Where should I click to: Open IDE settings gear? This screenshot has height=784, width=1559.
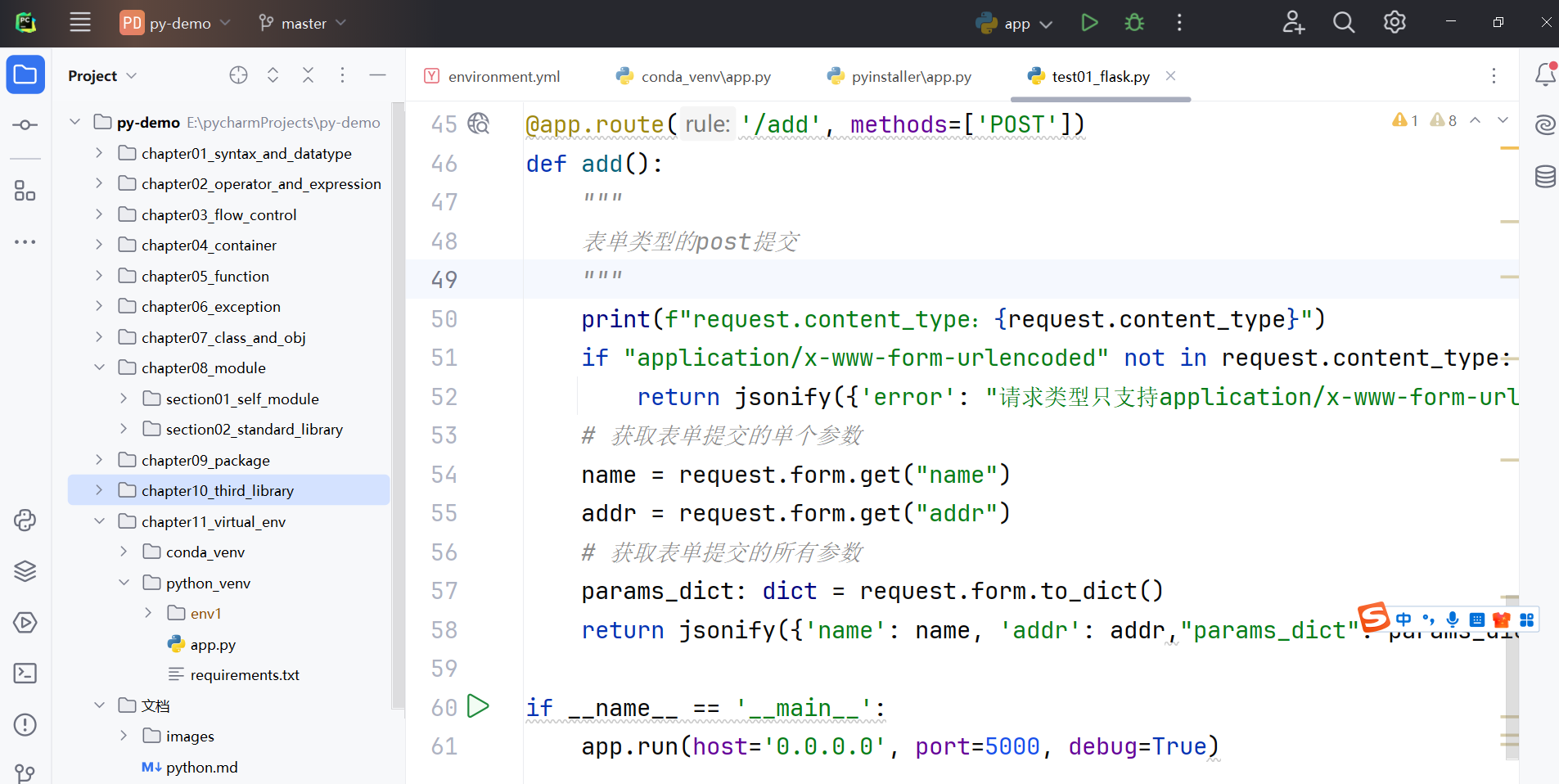1395,23
